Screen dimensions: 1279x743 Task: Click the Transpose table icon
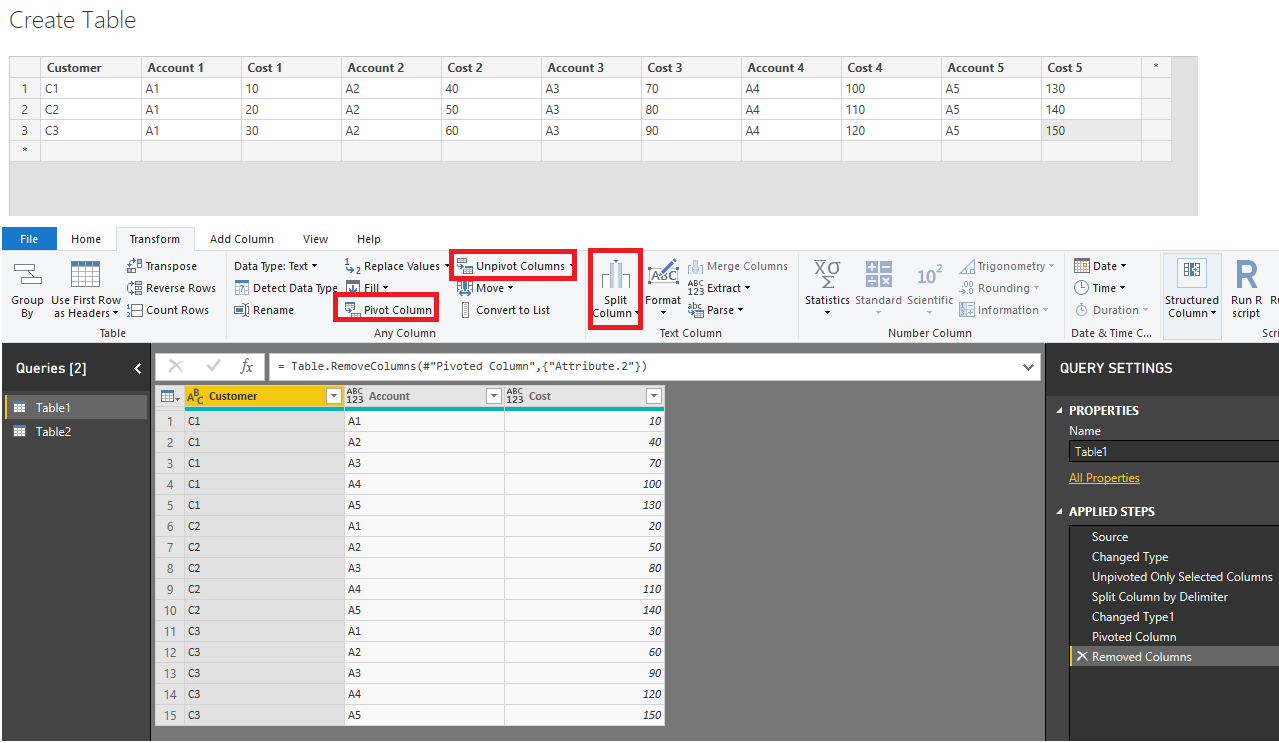tap(136, 266)
